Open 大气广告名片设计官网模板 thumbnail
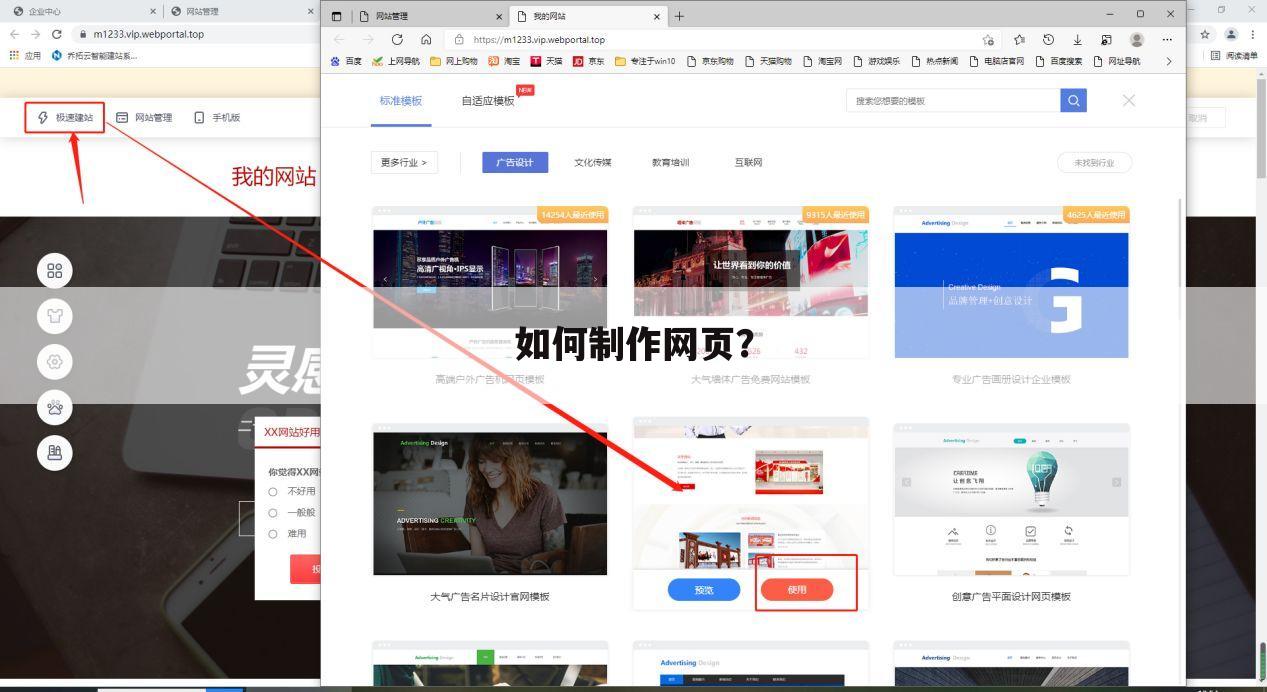 coord(490,498)
